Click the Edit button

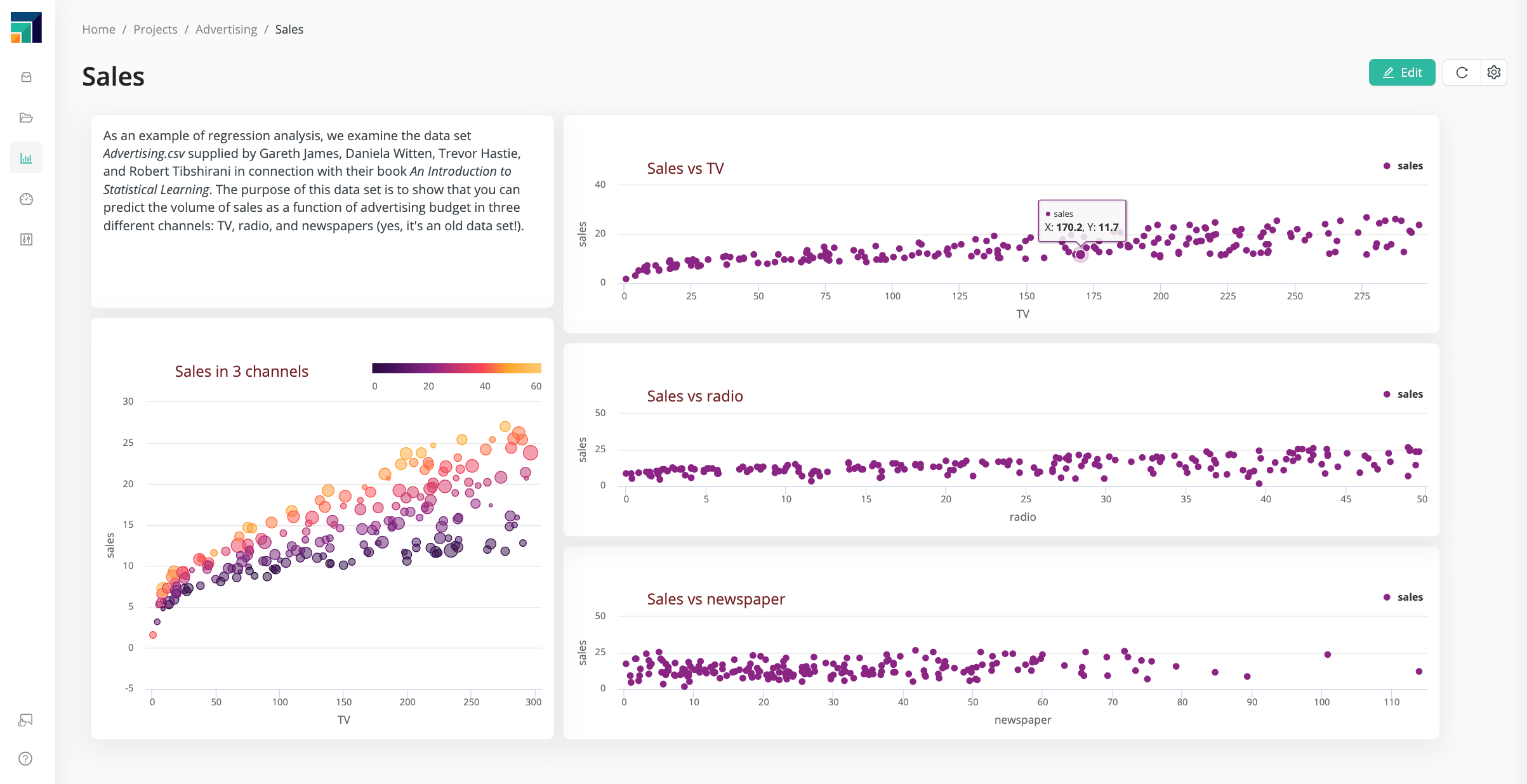point(1401,72)
